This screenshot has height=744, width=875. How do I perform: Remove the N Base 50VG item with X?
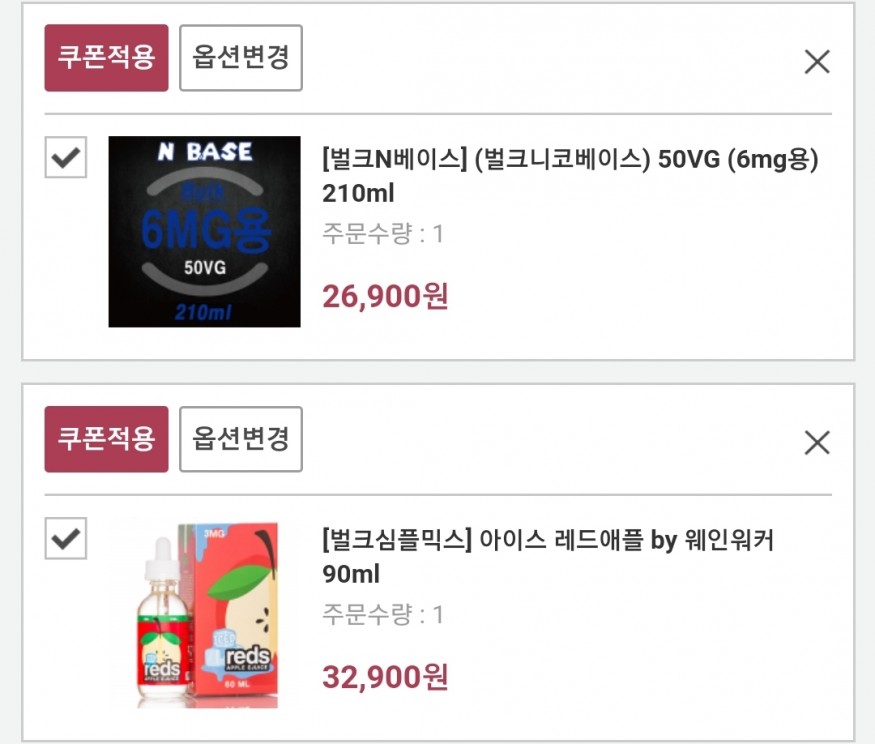pos(817,61)
